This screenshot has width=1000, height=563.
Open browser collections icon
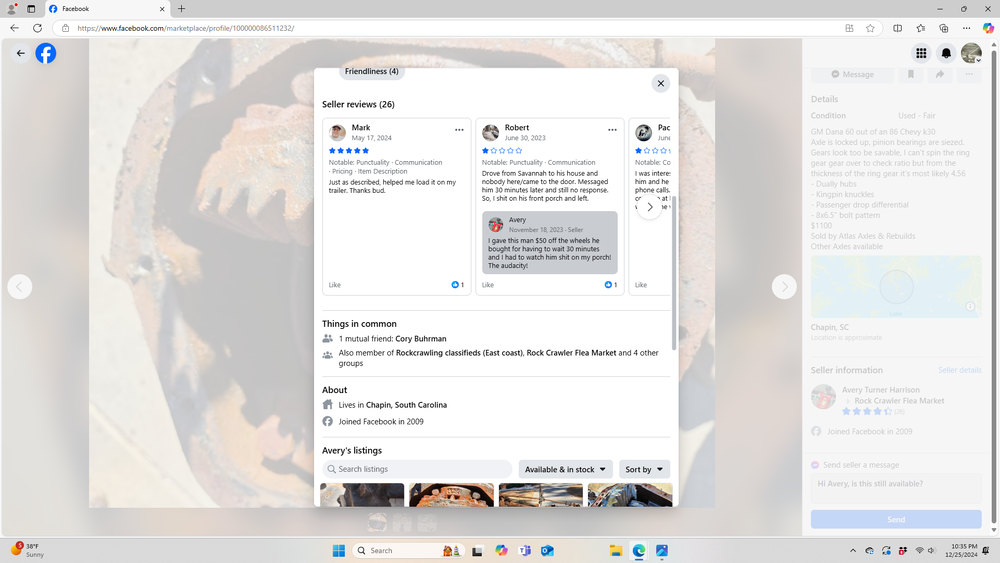943,28
